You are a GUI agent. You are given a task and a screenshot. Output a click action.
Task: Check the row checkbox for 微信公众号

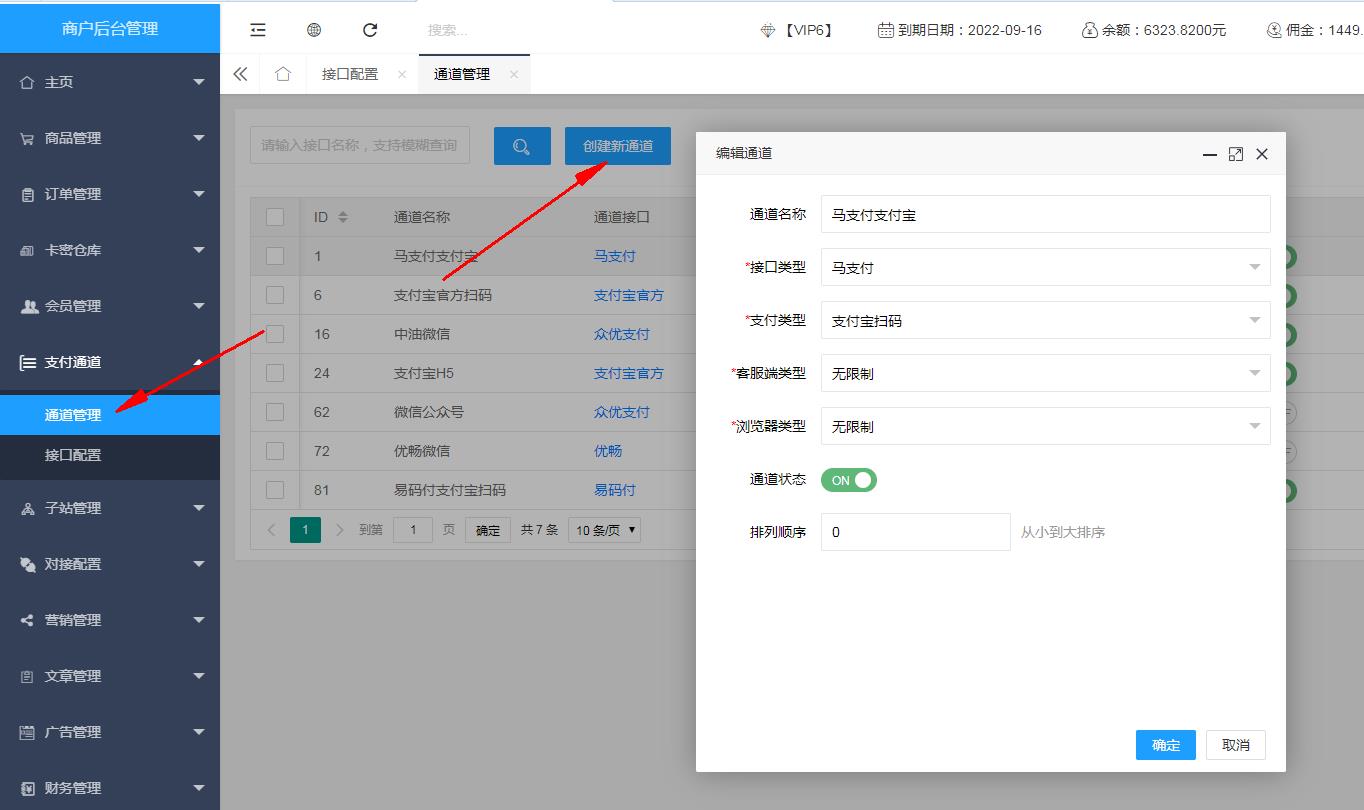click(x=275, y=412)
